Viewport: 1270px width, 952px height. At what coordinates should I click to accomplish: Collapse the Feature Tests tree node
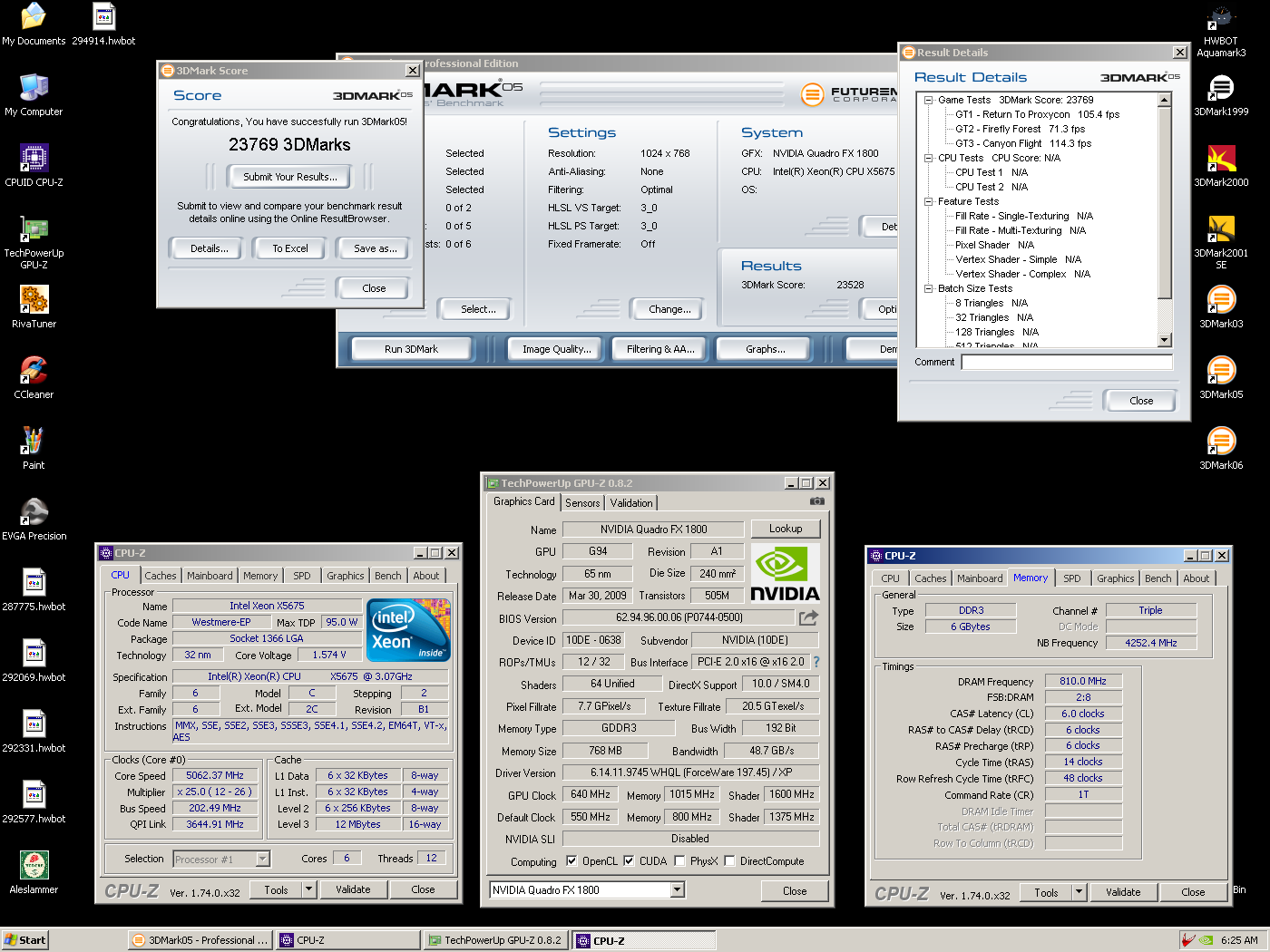pyautogui.click(x=928, y=201)
